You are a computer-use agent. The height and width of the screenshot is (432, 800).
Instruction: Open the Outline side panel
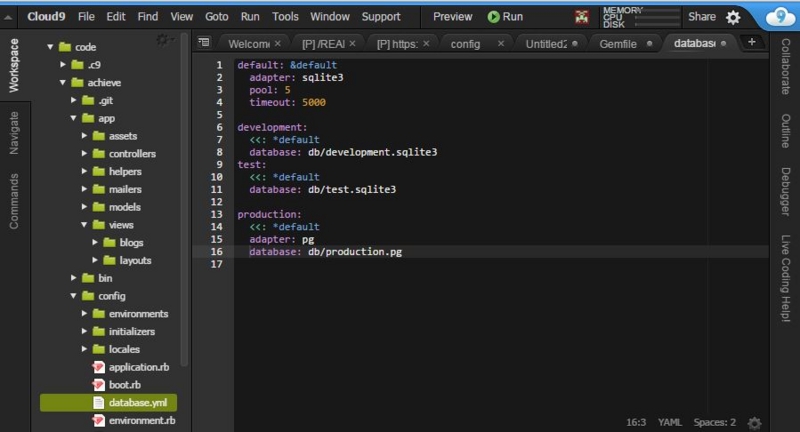[786, 131]
